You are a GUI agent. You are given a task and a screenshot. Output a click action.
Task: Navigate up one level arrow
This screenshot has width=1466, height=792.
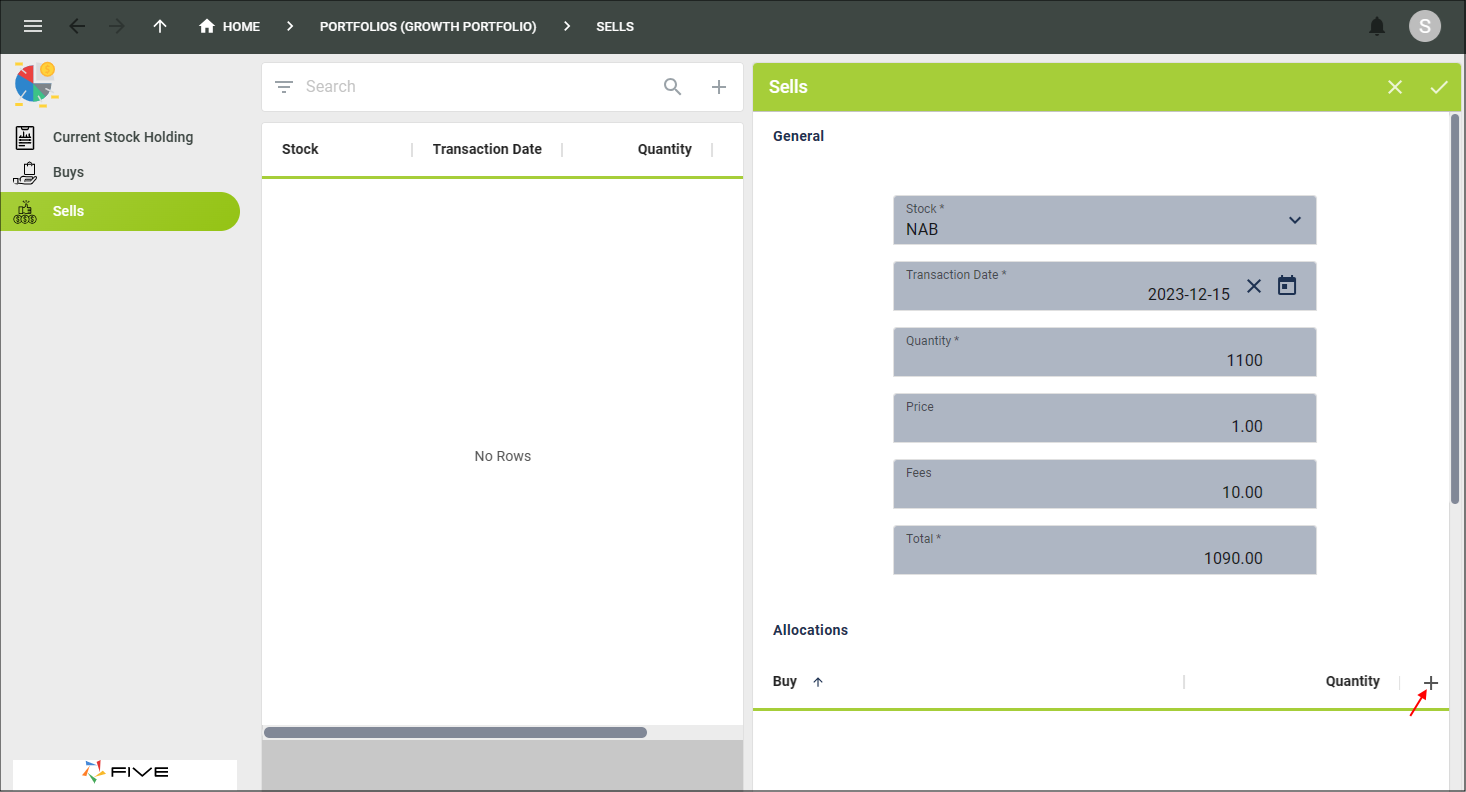pos(160,27)
